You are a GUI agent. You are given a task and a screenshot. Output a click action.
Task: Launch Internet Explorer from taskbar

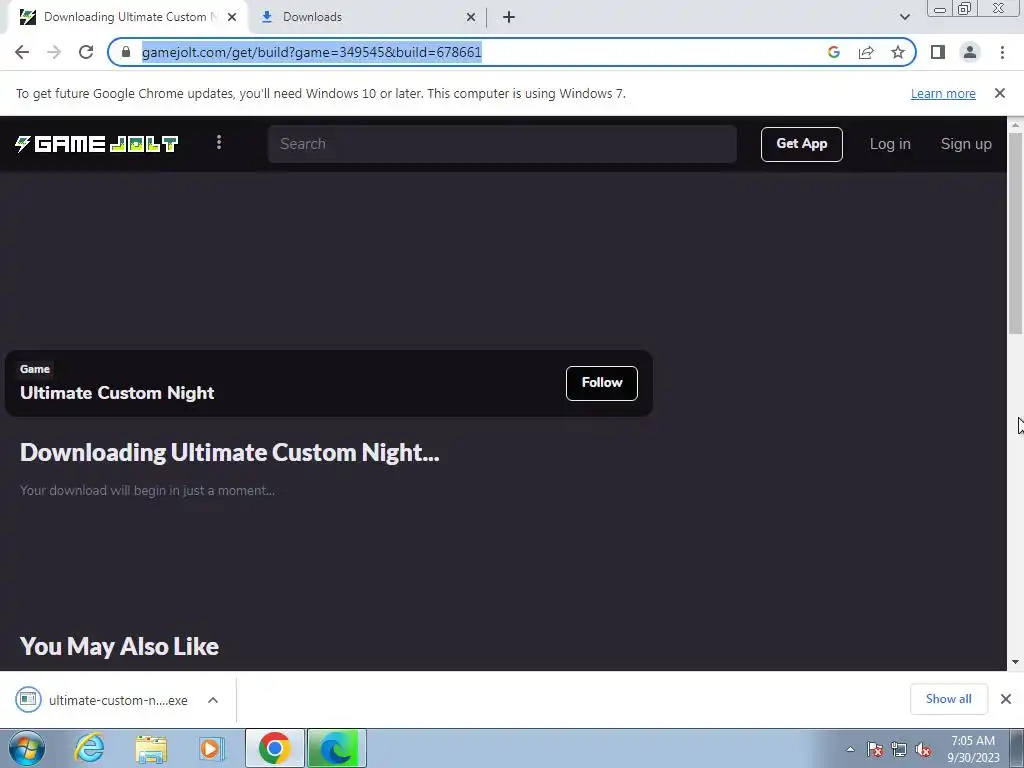tap(89, 748)
